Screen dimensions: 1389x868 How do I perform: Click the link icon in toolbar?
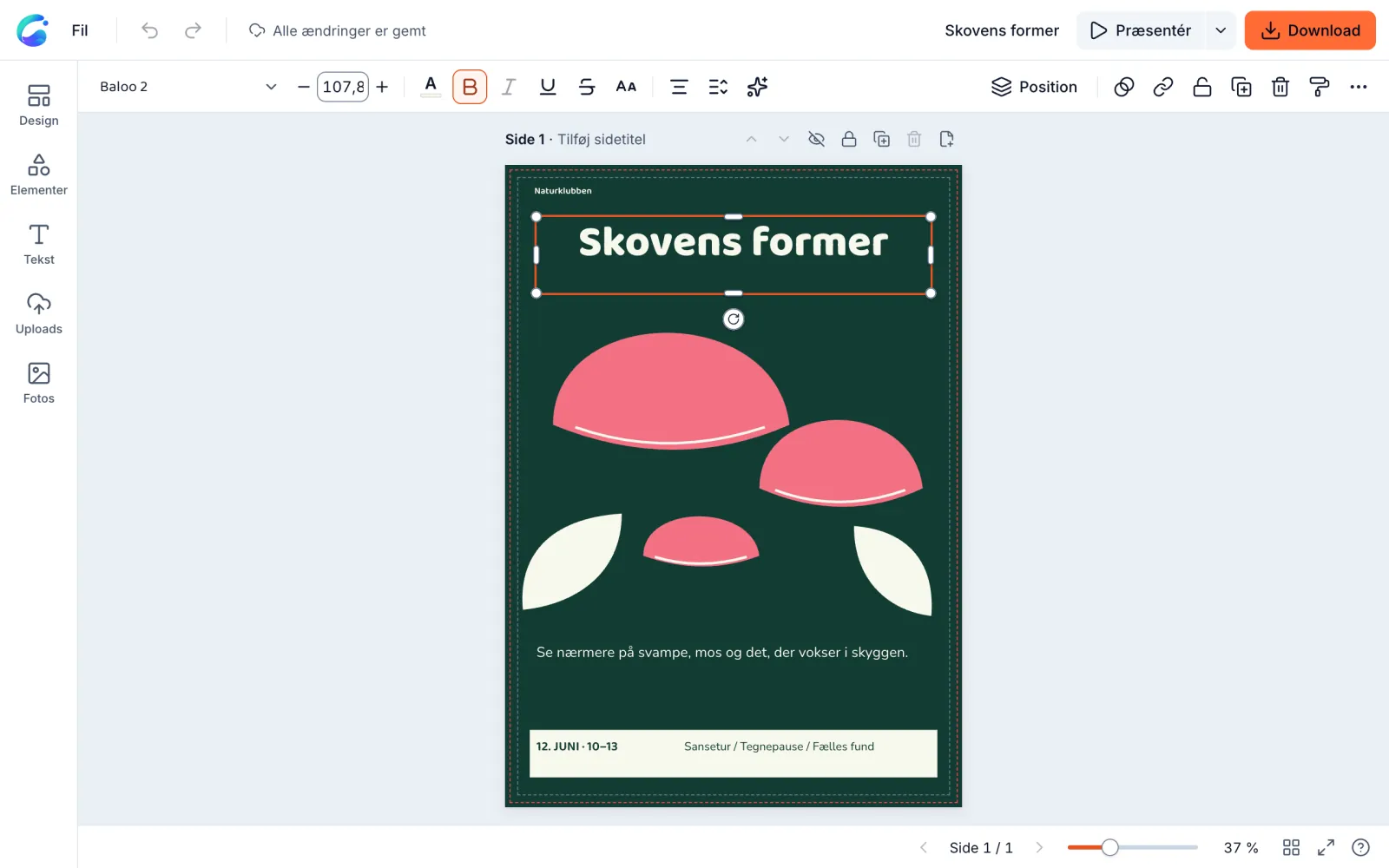[1163, 87]
